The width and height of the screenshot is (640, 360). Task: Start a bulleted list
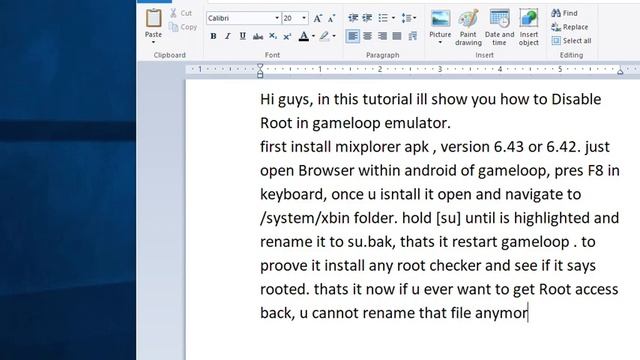point(383,18)
